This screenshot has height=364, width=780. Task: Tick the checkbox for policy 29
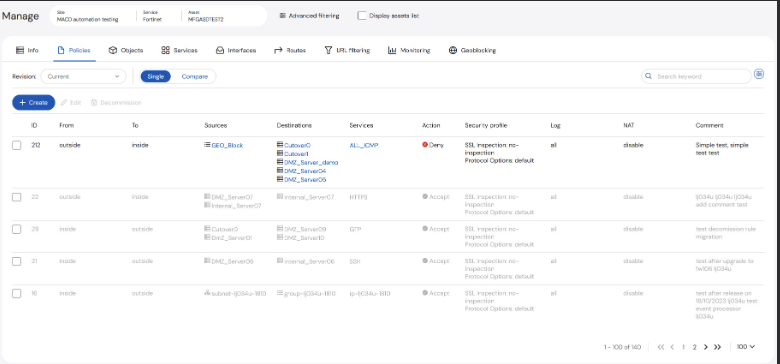16,229
